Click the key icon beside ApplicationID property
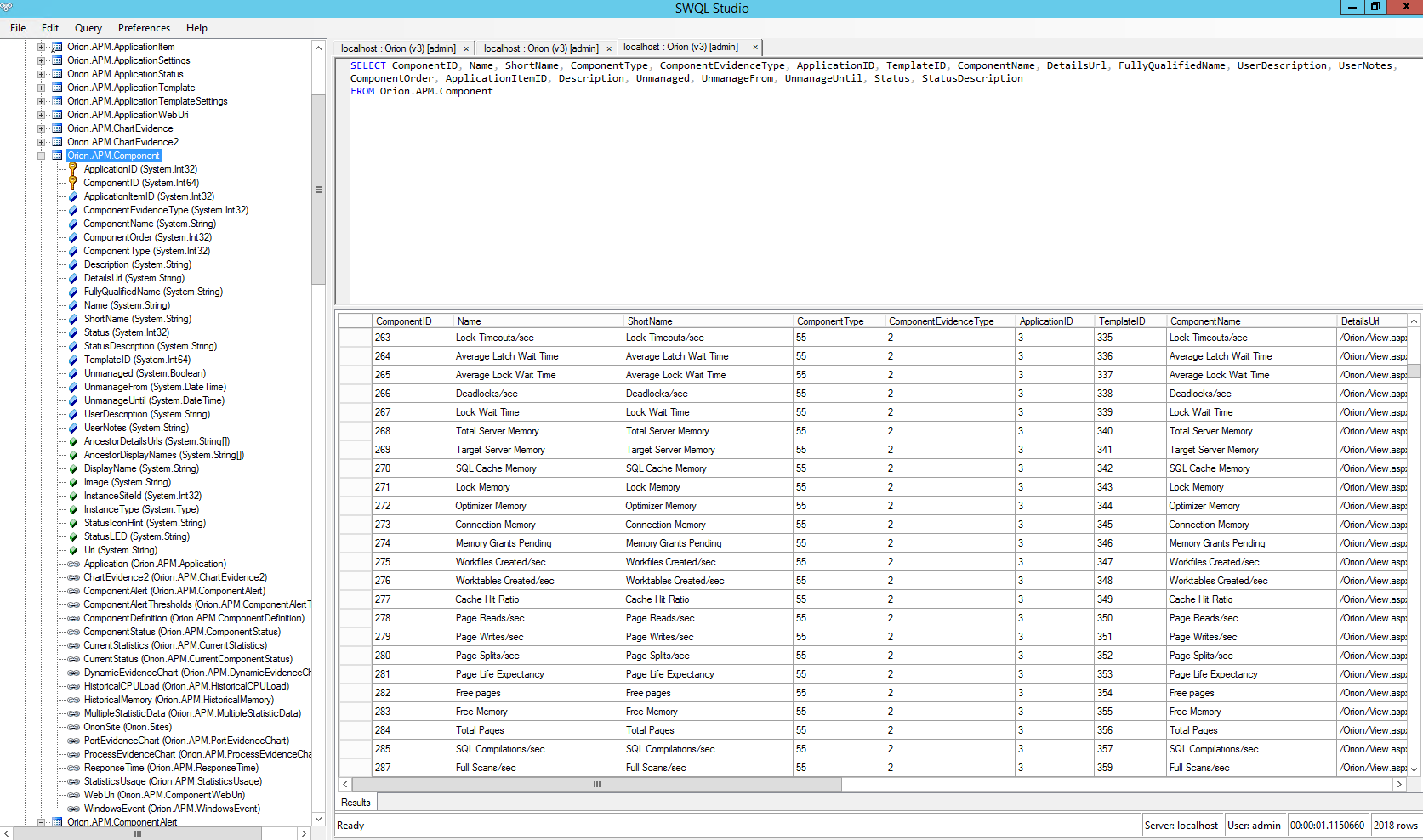The height and width of the screenshot is (840, 1423). (x=73, y=169)
